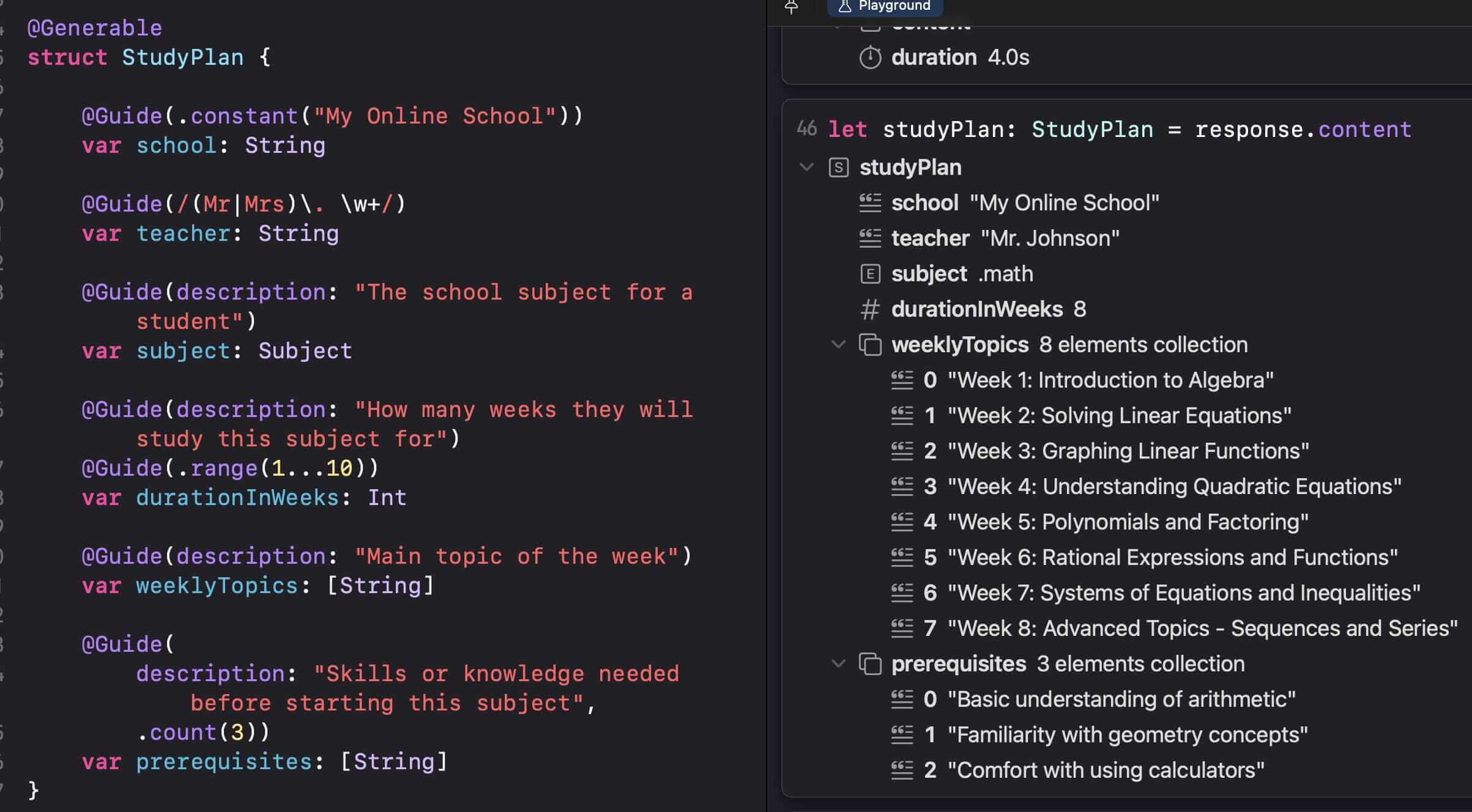Click string icon for Week 7 Systems of Equations
The image size is (1472, 812).
point(902,593)
